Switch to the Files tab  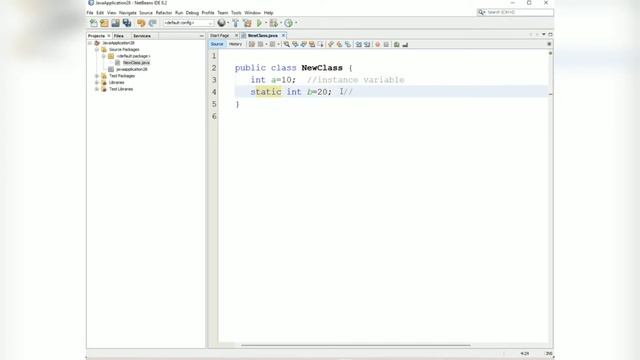pos(119,36)
